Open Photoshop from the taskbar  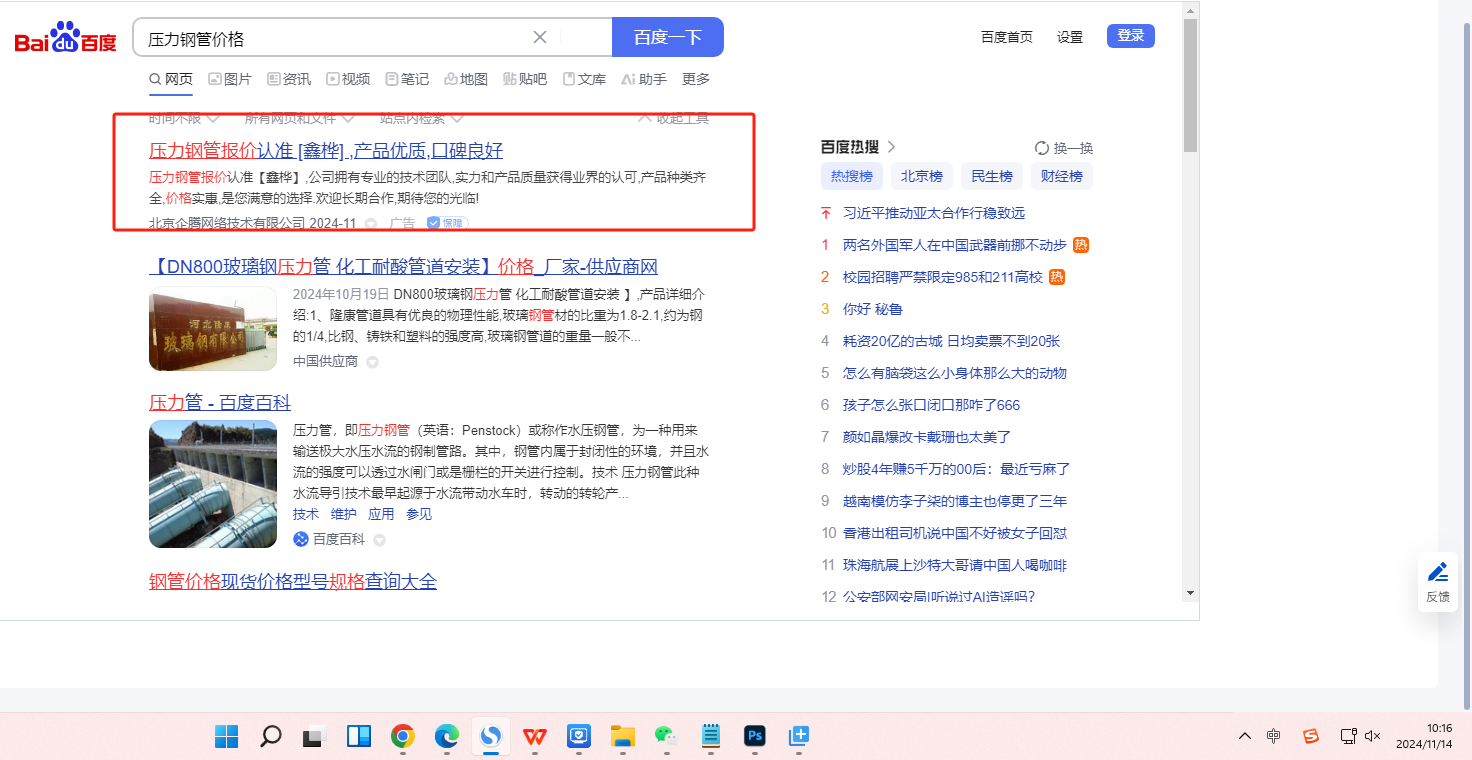(x=755, y=737)
